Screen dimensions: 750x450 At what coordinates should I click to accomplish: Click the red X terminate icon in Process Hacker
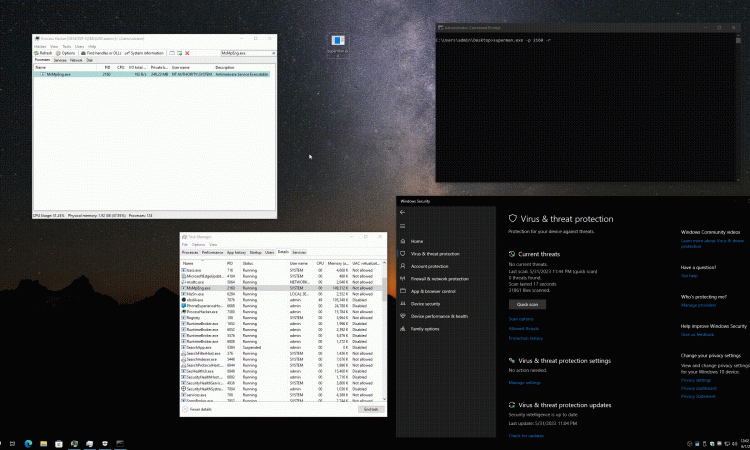(x=187, y=53)
